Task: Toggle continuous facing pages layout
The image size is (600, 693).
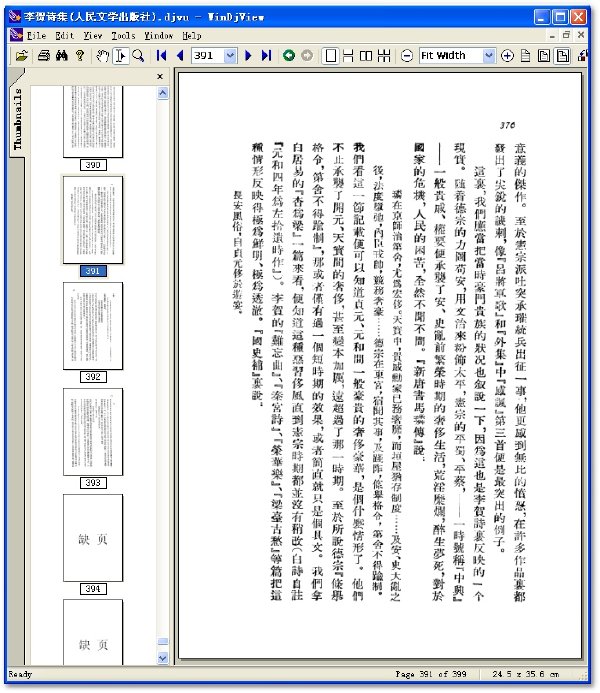Action: point(384,56)
